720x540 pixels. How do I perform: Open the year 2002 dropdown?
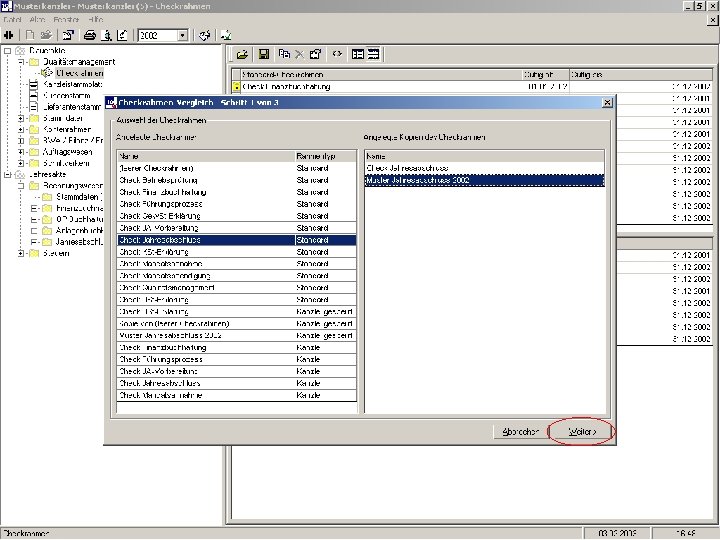coord(182,36)
